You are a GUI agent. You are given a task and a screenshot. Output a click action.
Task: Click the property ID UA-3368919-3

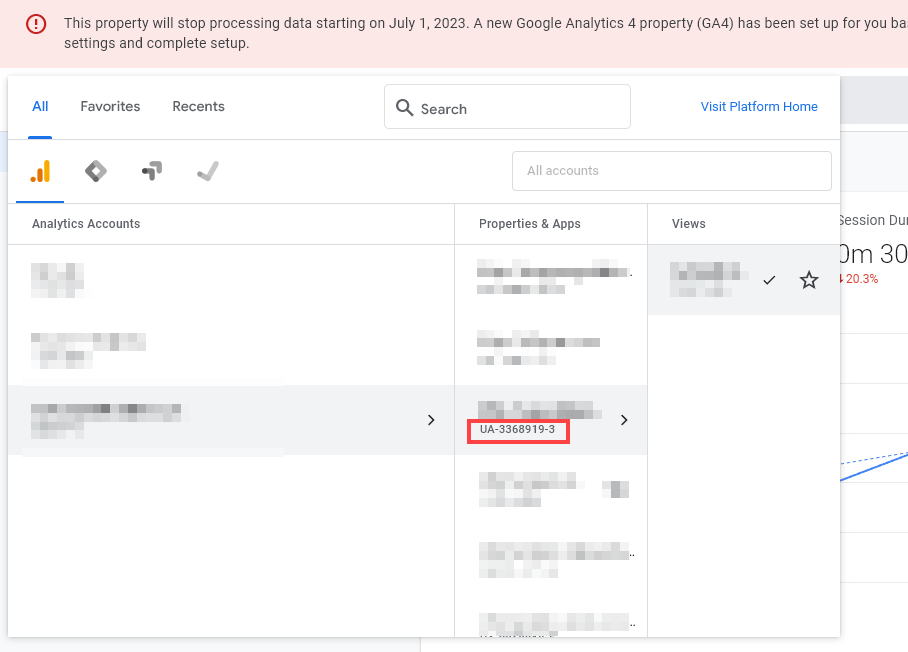(518, 431)
